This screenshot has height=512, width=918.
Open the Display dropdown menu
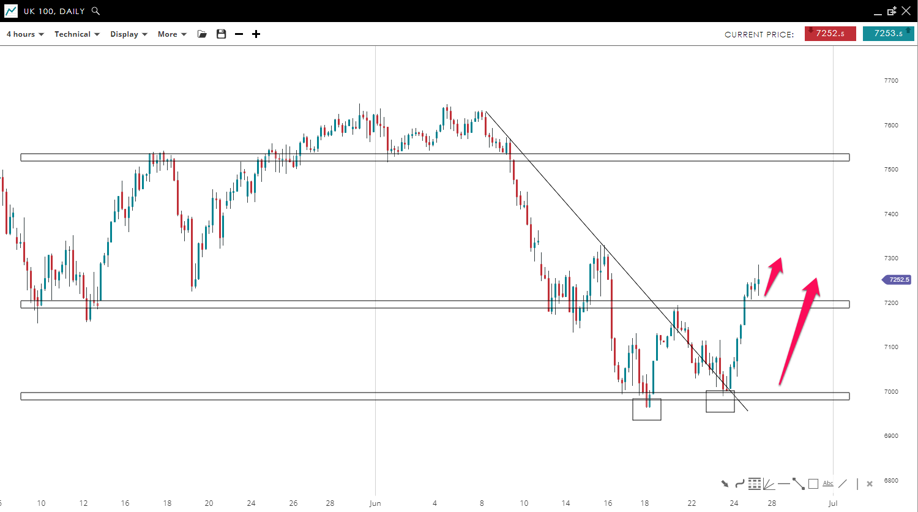pyautogui.click(x=129, y=34)
